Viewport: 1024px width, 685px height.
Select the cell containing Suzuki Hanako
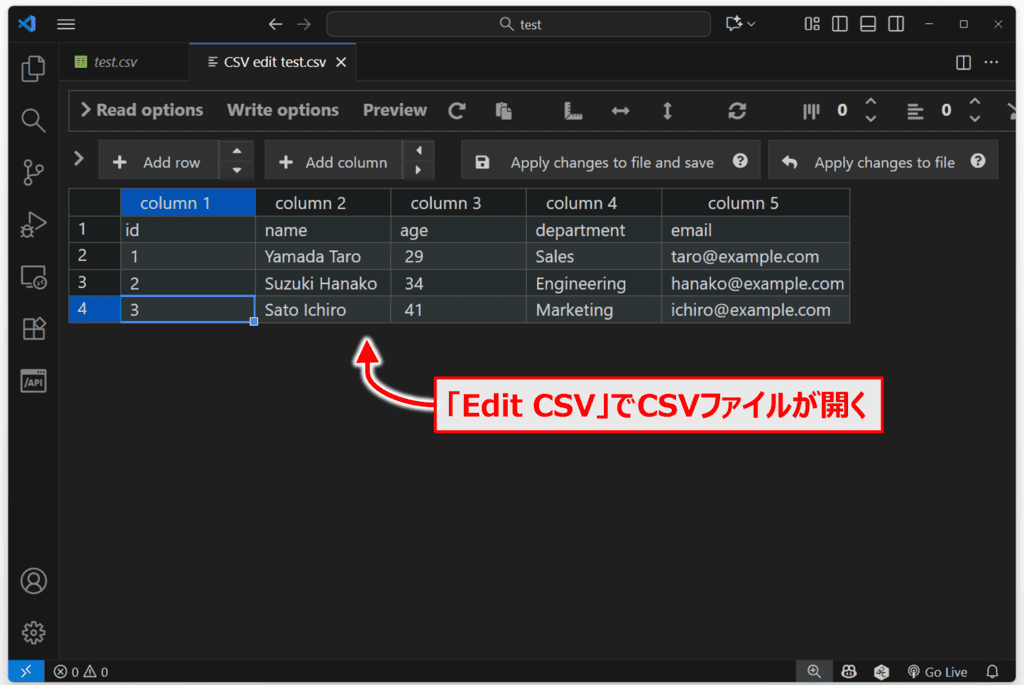point(321,283)
